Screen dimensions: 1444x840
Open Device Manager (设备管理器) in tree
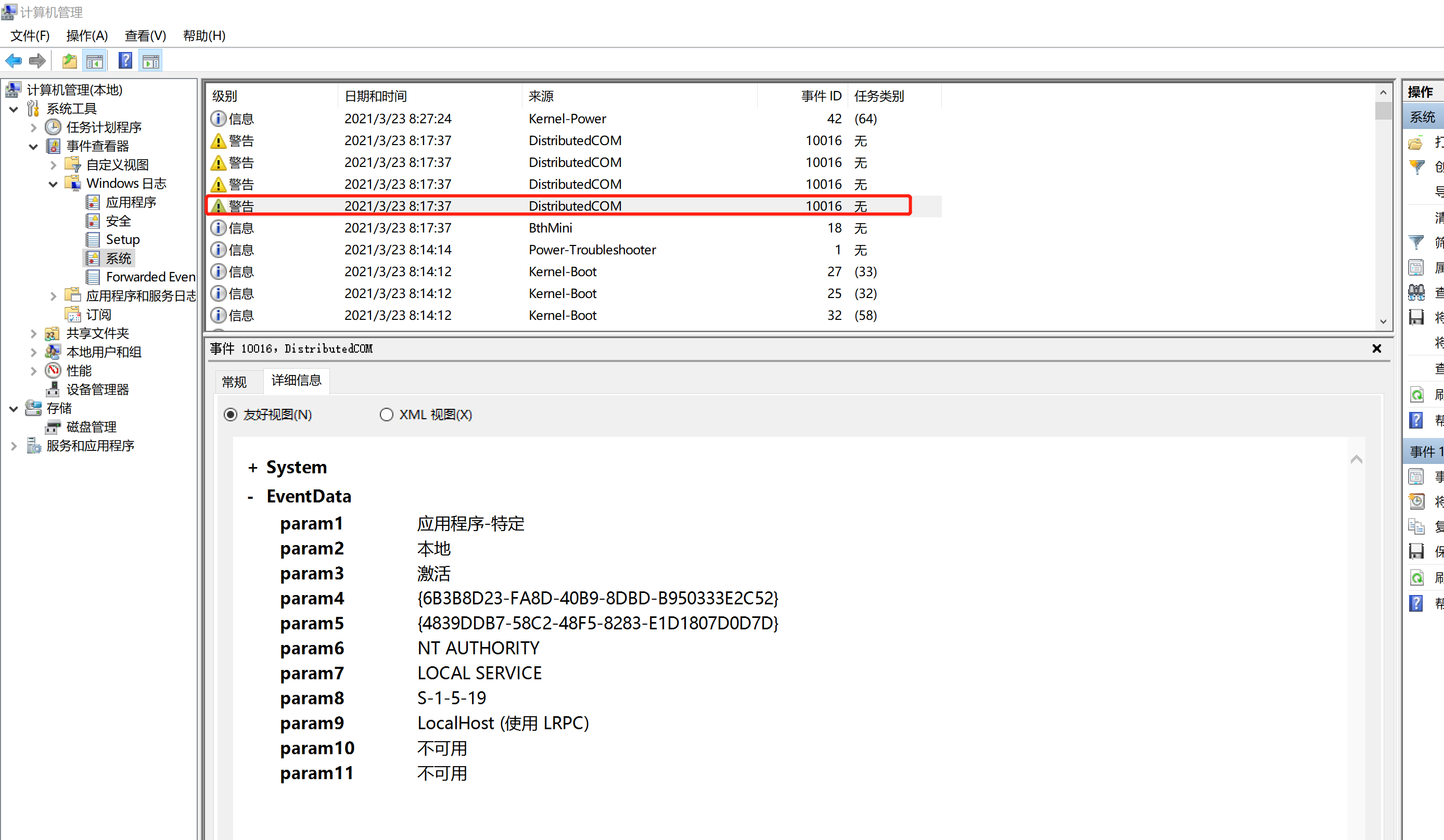click(97, 390)
